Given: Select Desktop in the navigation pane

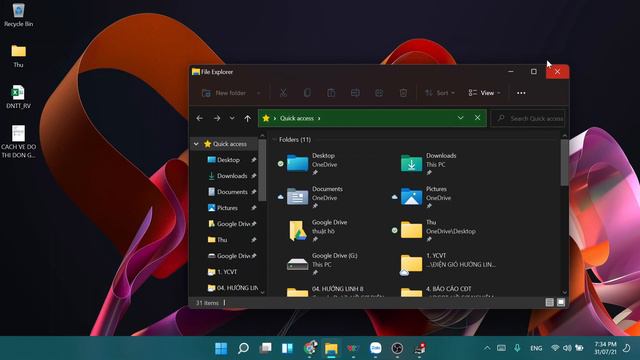Looking at the screenshot, I should (x=228, y=160).
